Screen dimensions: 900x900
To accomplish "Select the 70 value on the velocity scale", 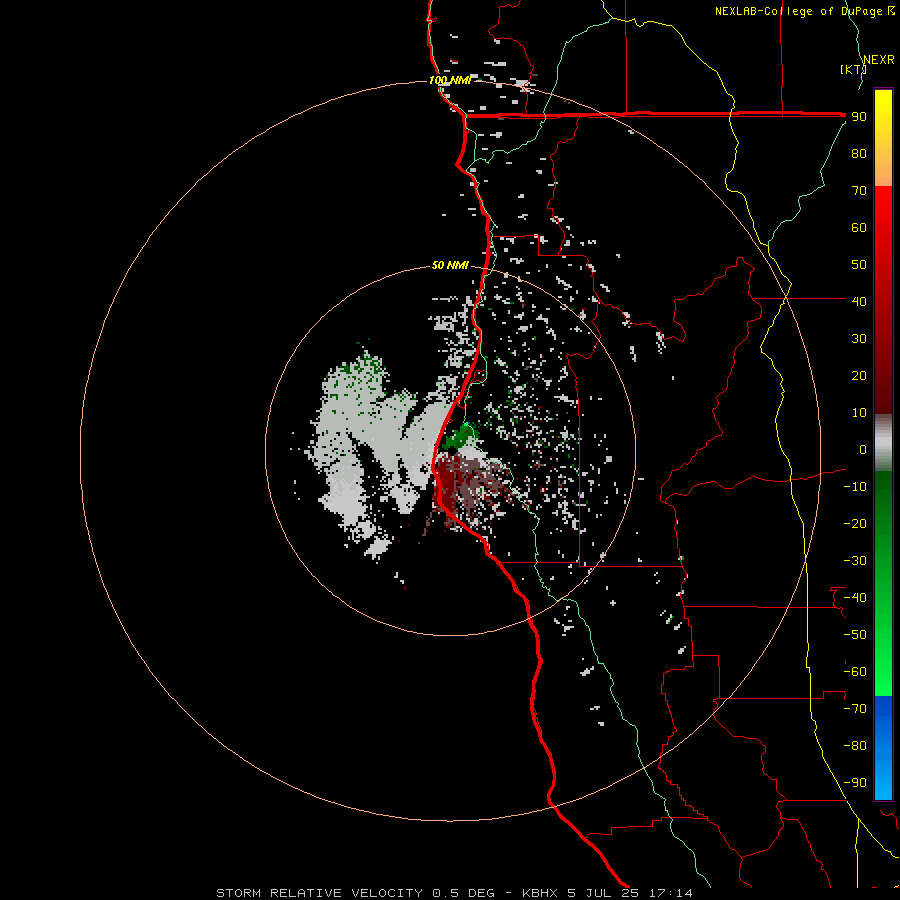I will click(859, 191).
